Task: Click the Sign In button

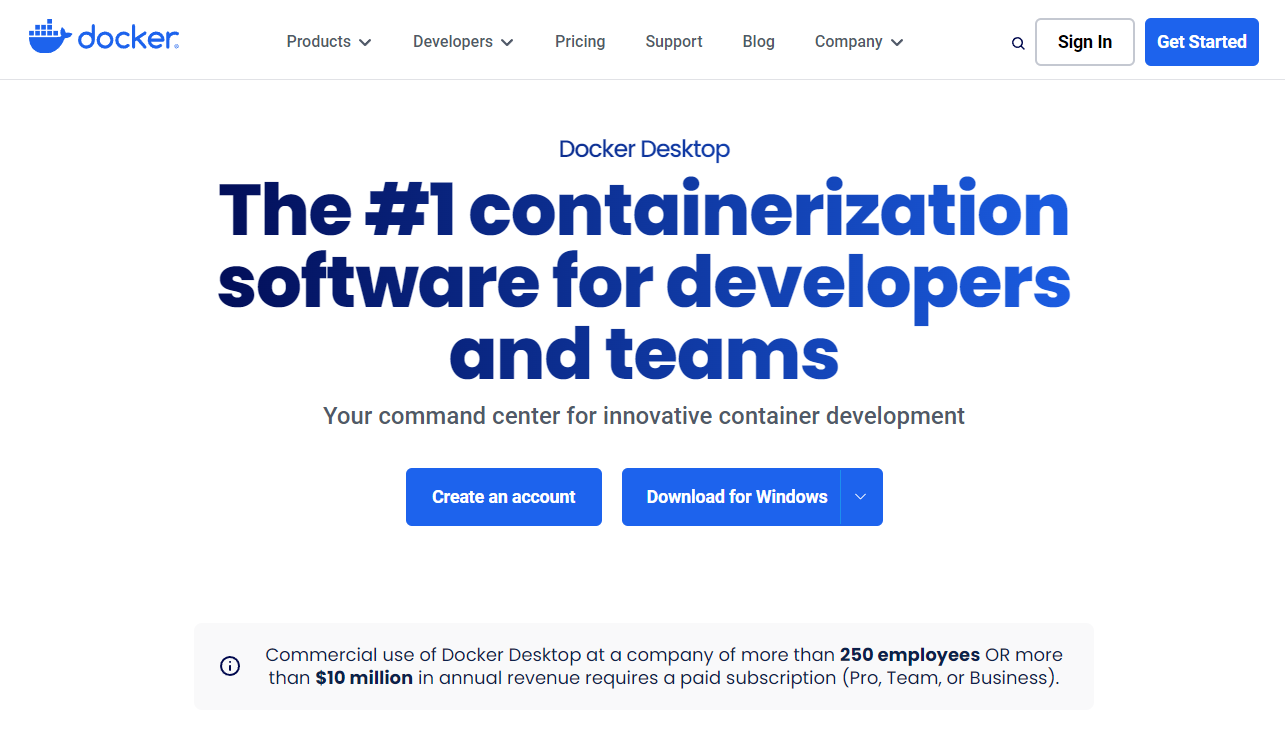Action: tap(1085, 42)
